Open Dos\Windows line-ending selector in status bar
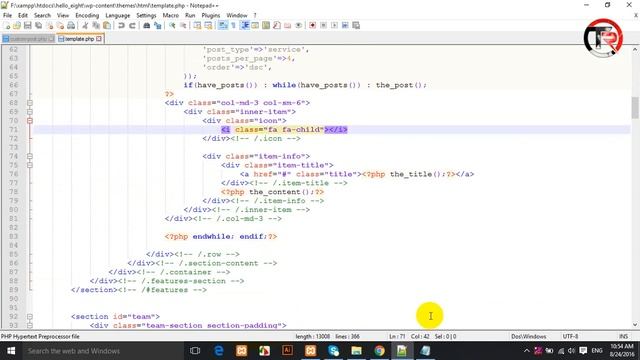640x360 pixels. (x=529, y=336)
